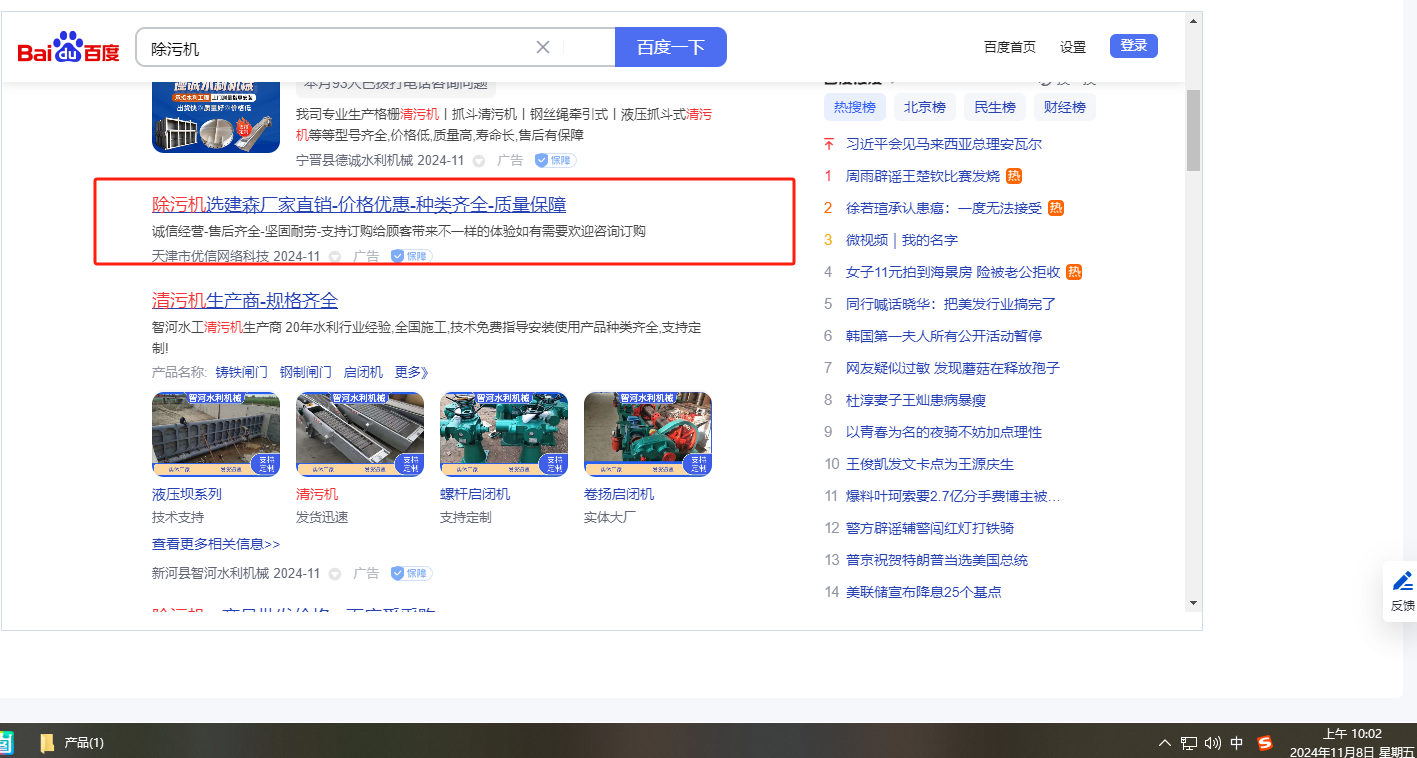Expand 更多 product names link
This screenshot has width=1417, height=758.
tap(411, 372)
